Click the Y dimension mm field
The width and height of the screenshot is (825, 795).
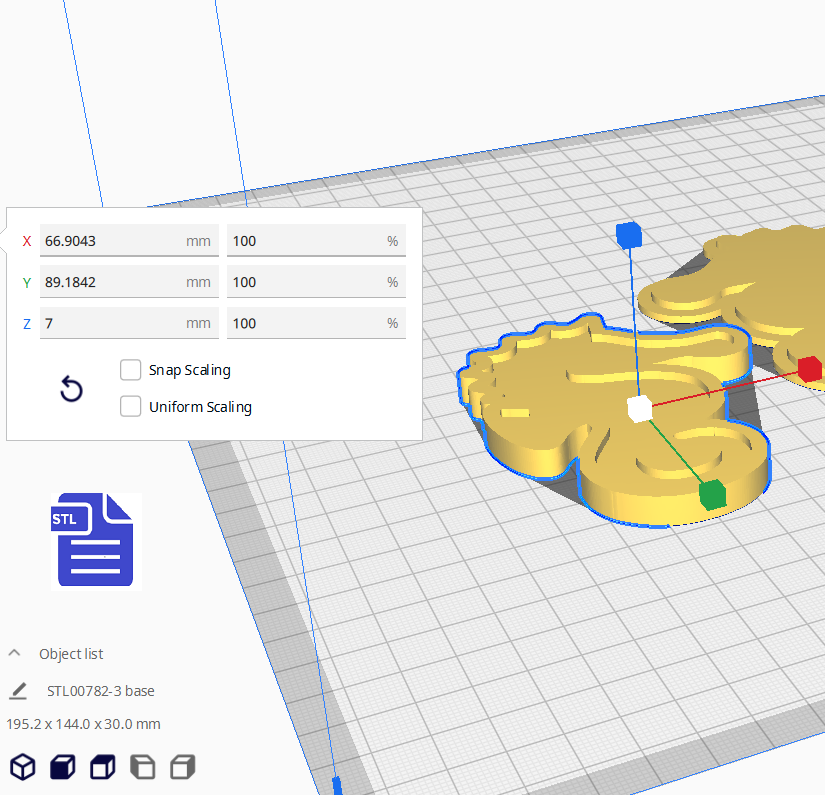112,282
